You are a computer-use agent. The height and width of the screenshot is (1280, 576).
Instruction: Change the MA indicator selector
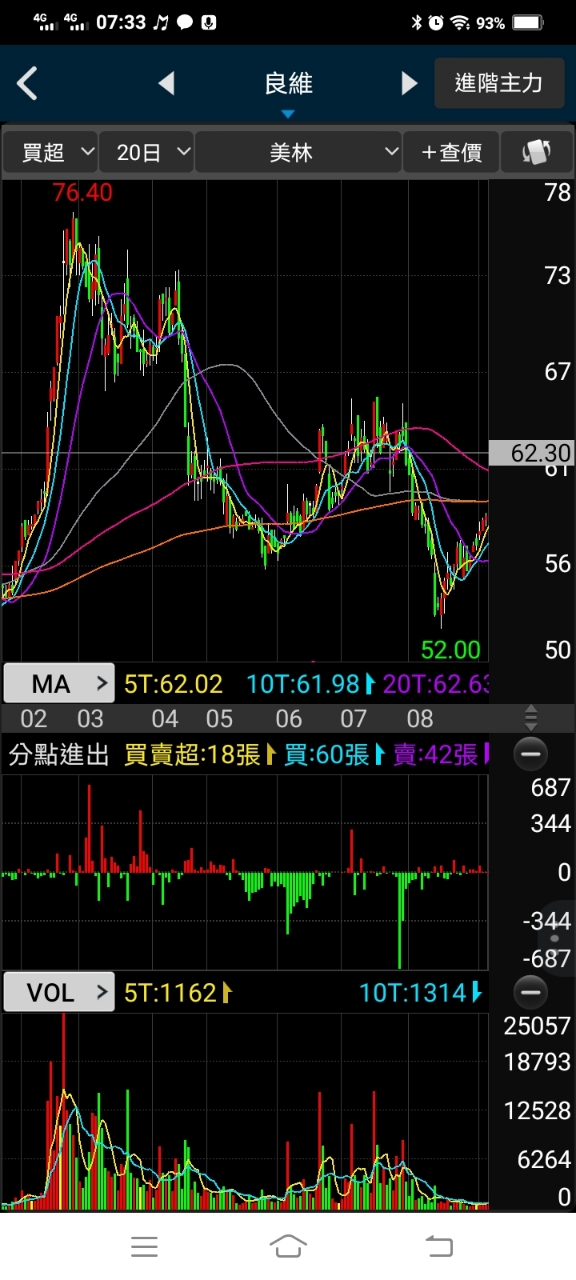click(x=59, y=684)
